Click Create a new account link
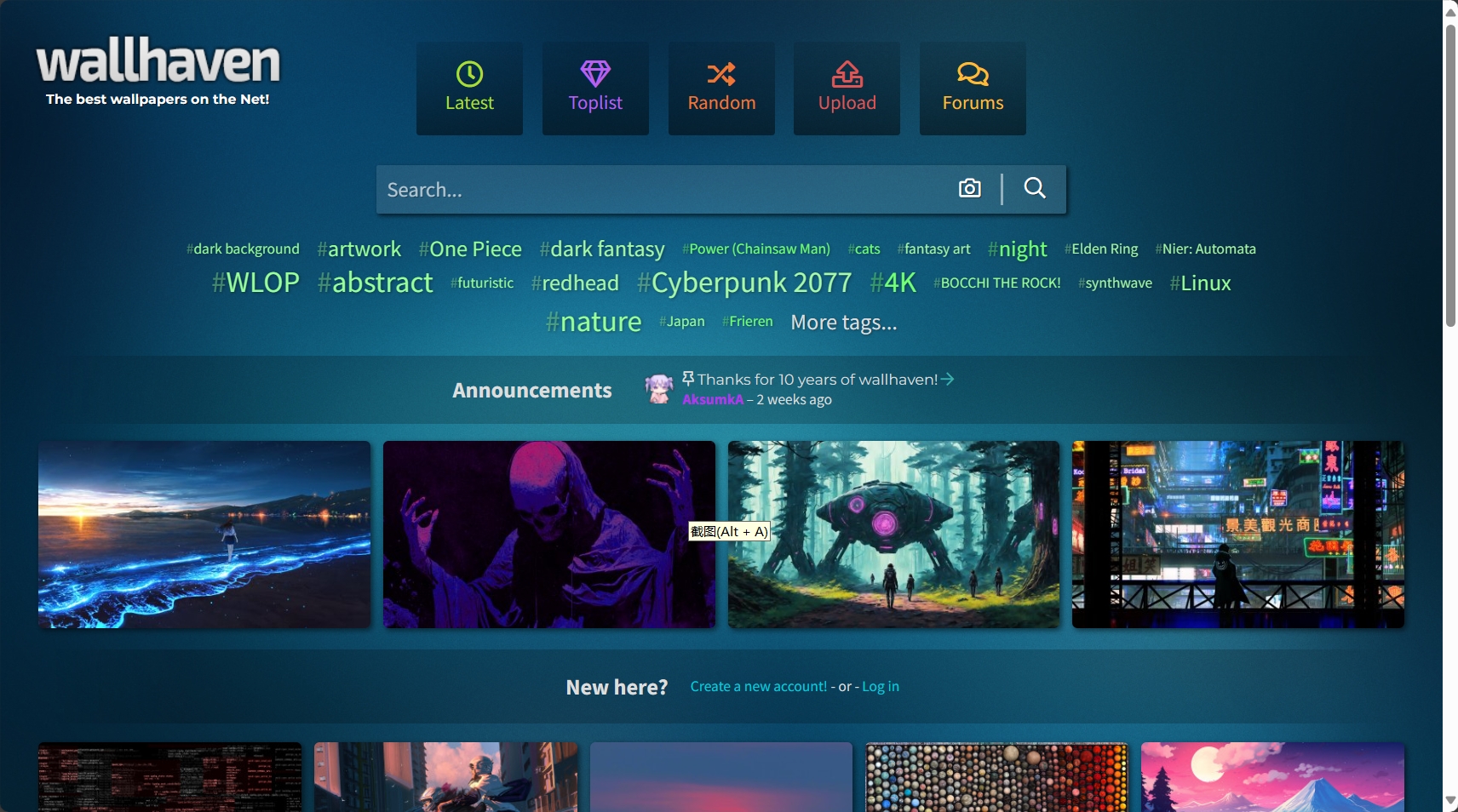 click(758, 687)
